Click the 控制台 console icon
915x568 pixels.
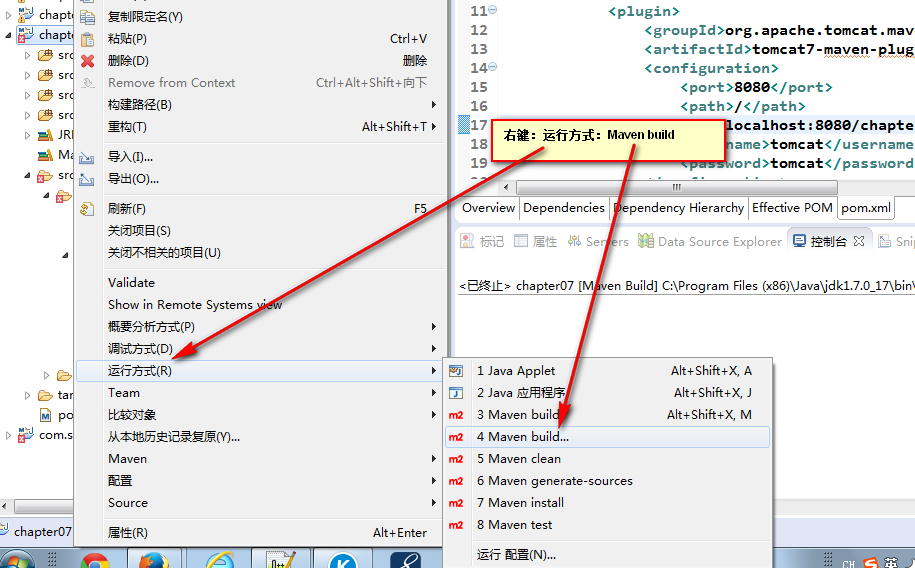pos(799,241)
